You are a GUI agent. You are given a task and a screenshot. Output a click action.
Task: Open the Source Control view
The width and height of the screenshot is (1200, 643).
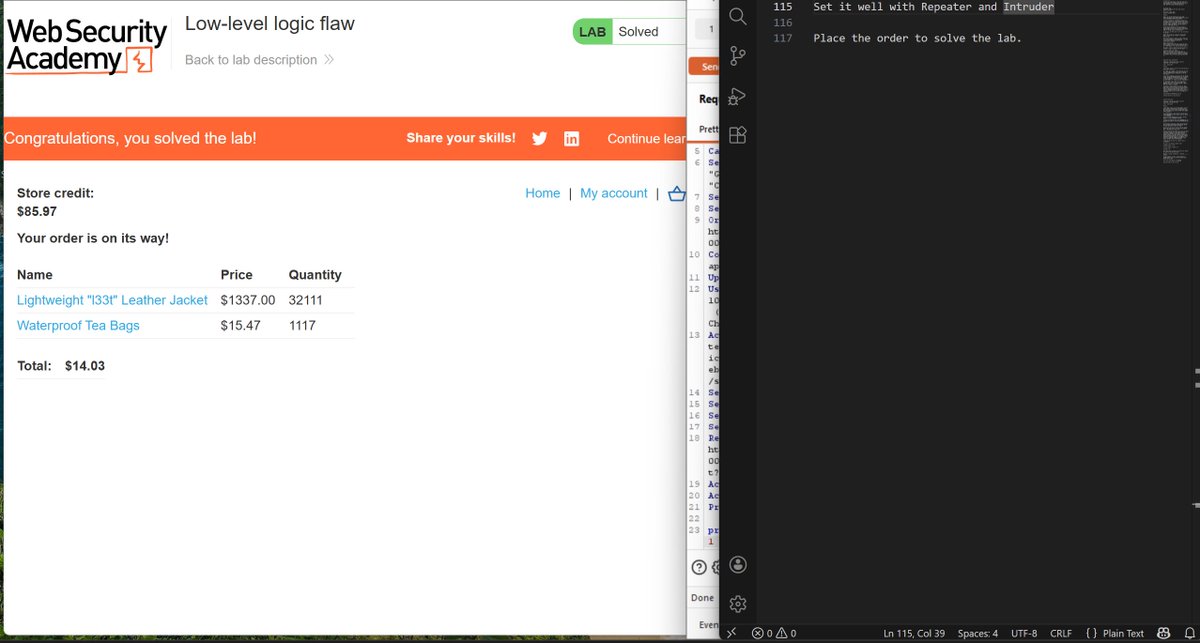pos(737,57)
